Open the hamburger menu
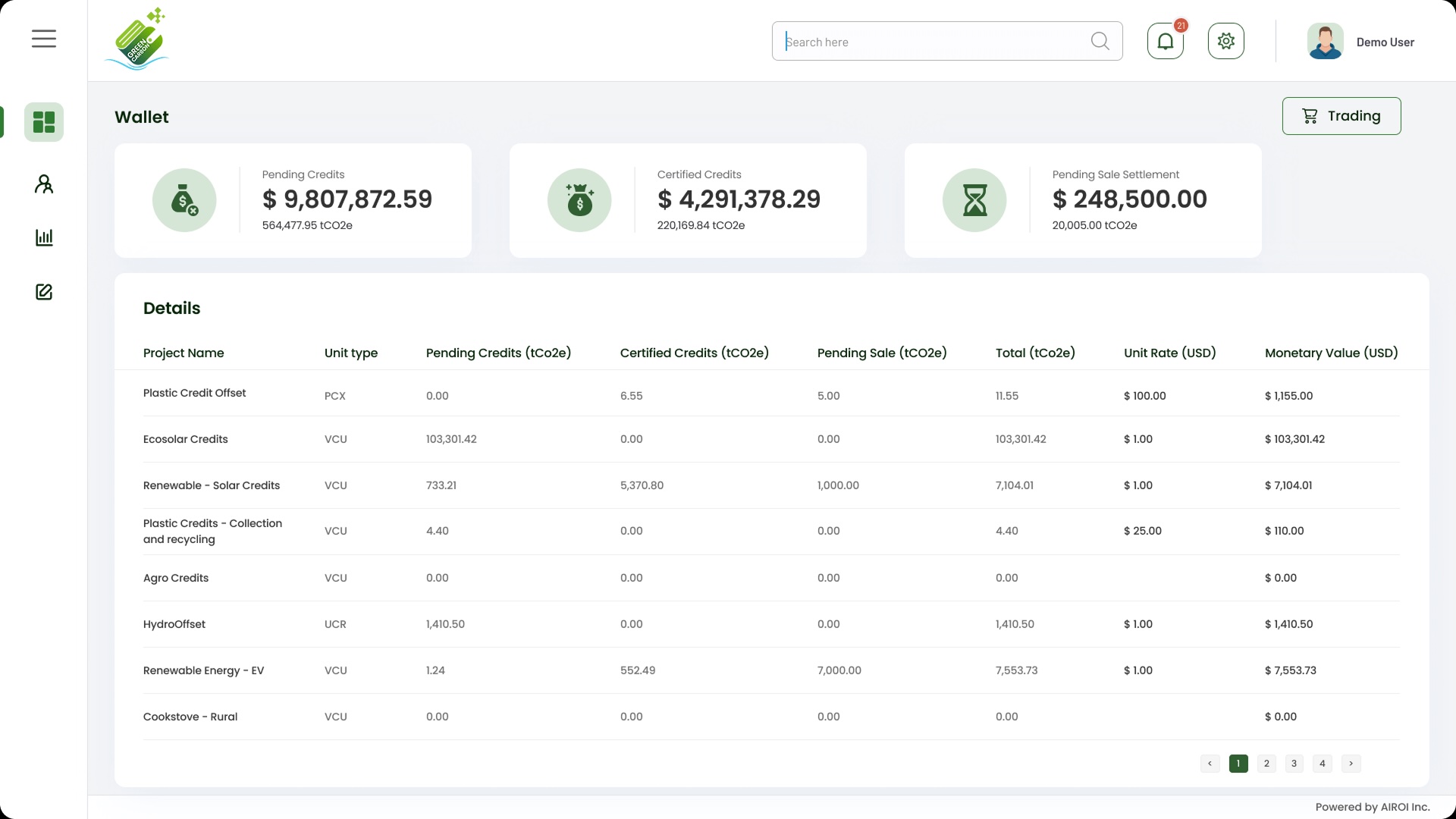The image size is (1456, 819). pos(44,39)
